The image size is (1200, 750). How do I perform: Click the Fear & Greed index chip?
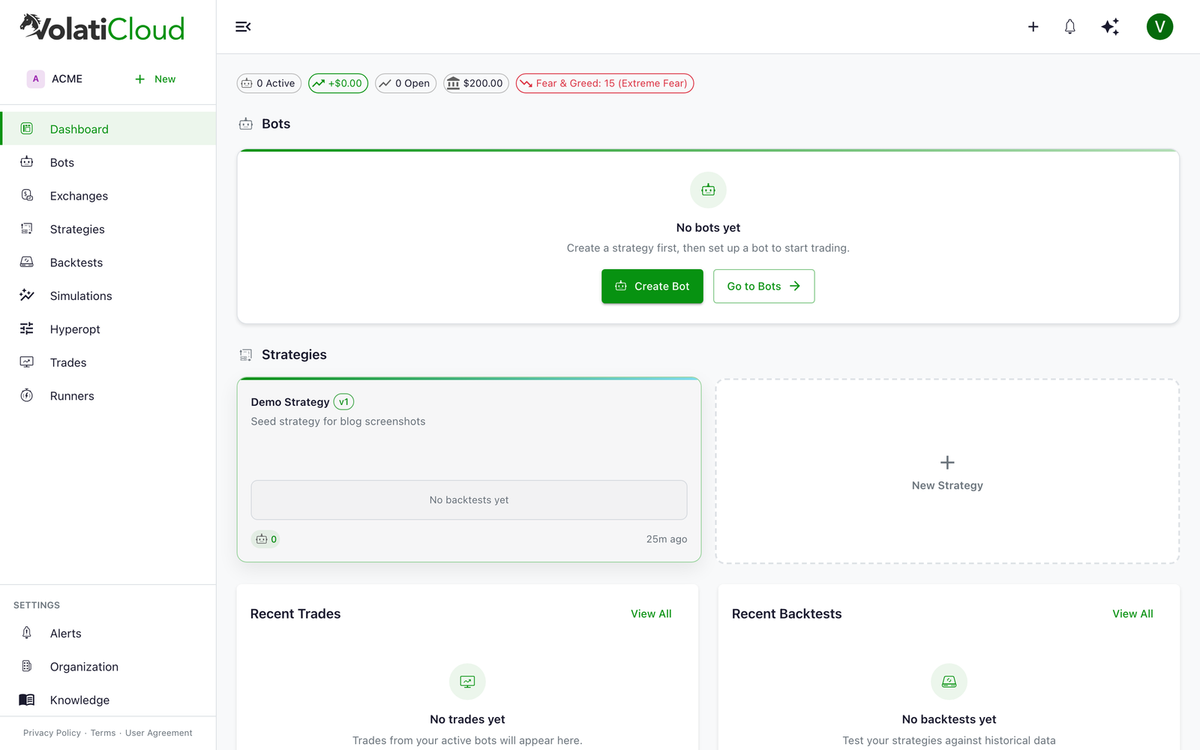coord(605,83)
